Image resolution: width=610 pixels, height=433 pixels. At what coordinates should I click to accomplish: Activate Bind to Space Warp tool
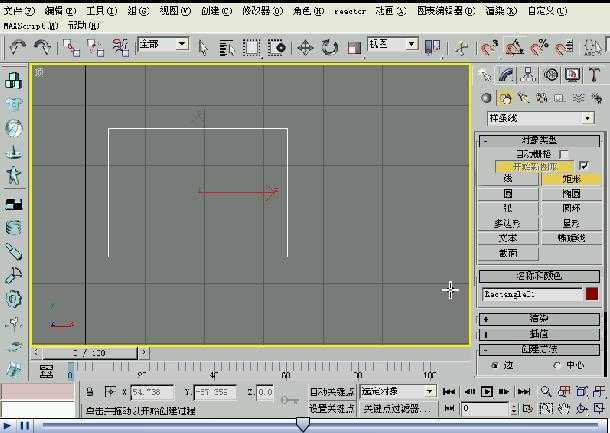121,47
